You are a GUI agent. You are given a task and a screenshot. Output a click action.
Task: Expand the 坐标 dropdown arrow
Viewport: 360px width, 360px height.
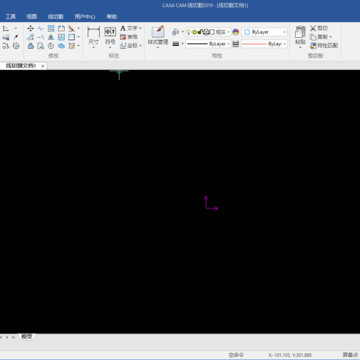pyautogui.click(x=140, y=46)
